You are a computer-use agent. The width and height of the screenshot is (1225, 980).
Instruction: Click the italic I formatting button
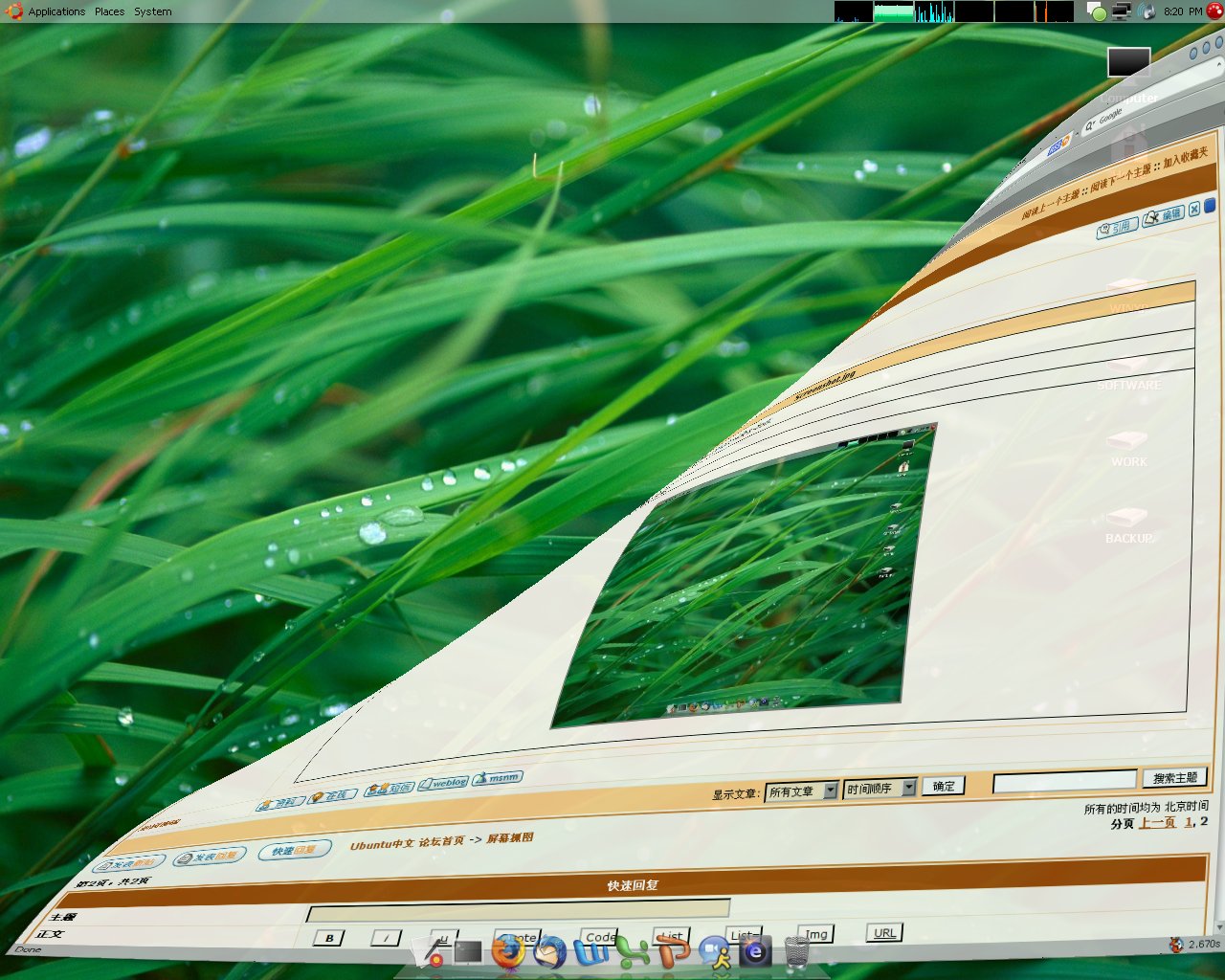[386, 938]
